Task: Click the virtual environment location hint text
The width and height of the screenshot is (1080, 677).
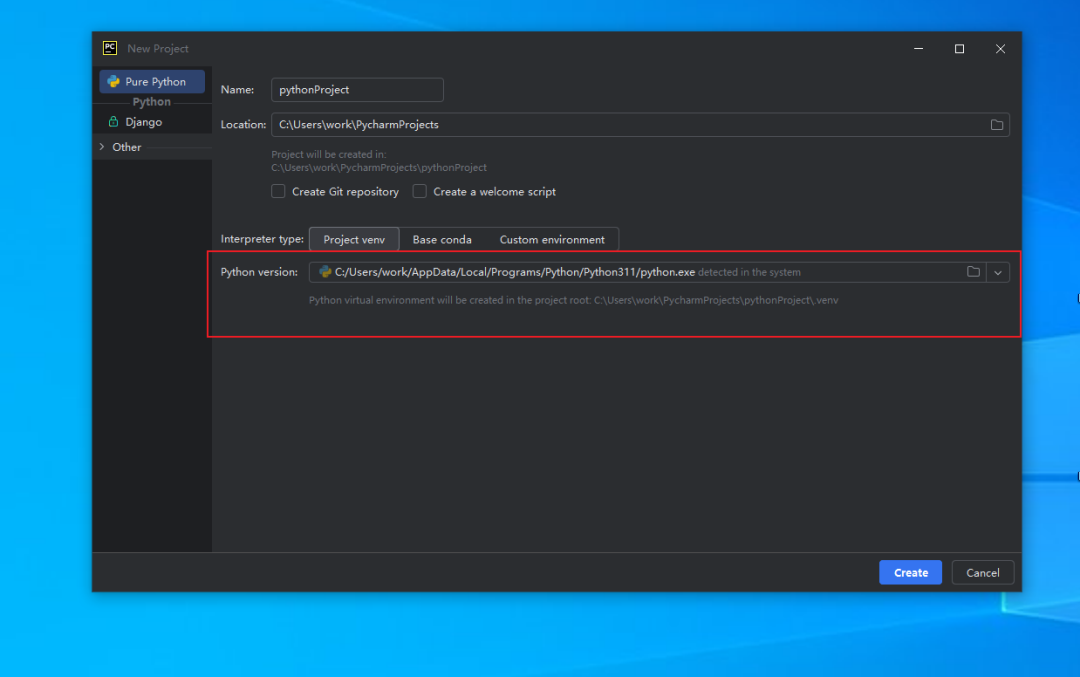Action: (x=573, y=300)
